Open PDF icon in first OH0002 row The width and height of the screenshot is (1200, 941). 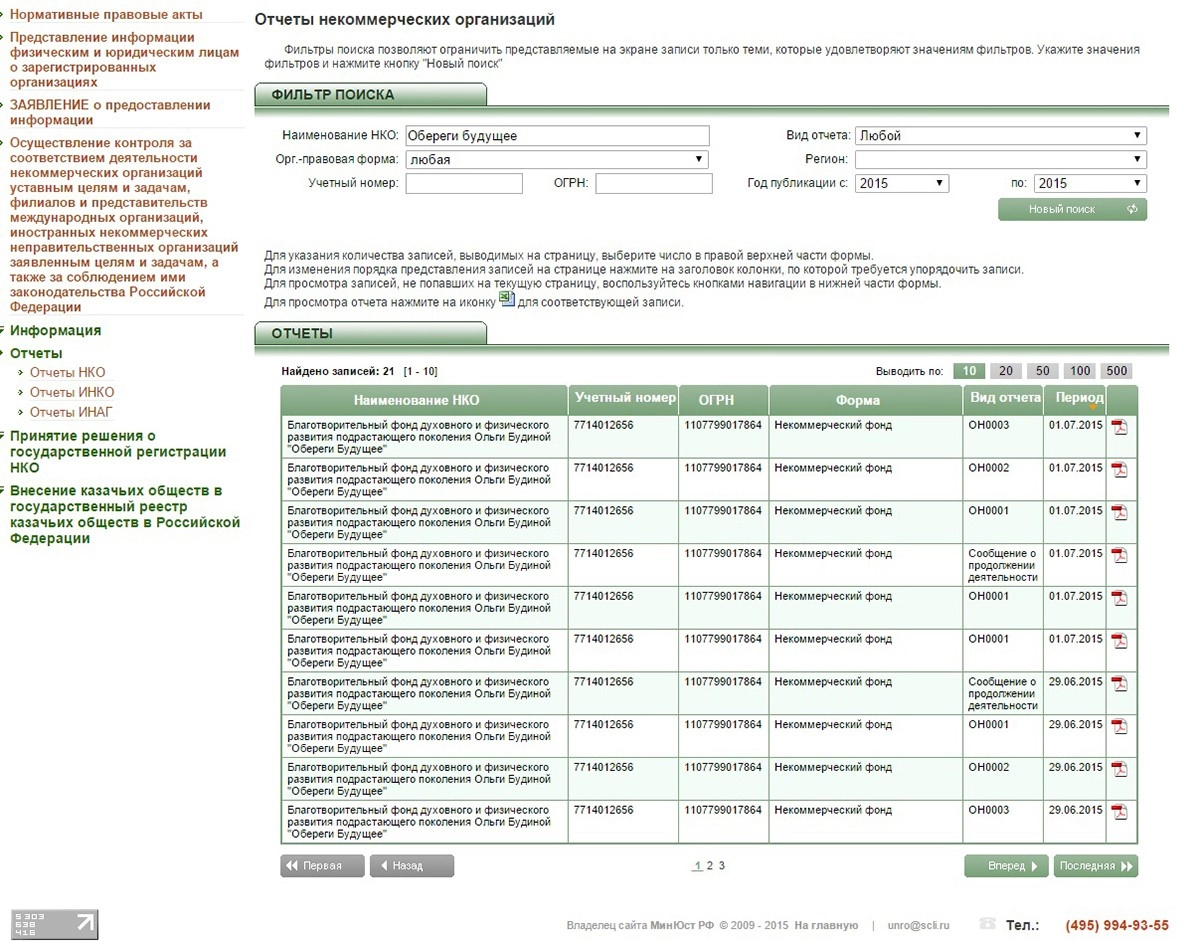(1119, 470)
